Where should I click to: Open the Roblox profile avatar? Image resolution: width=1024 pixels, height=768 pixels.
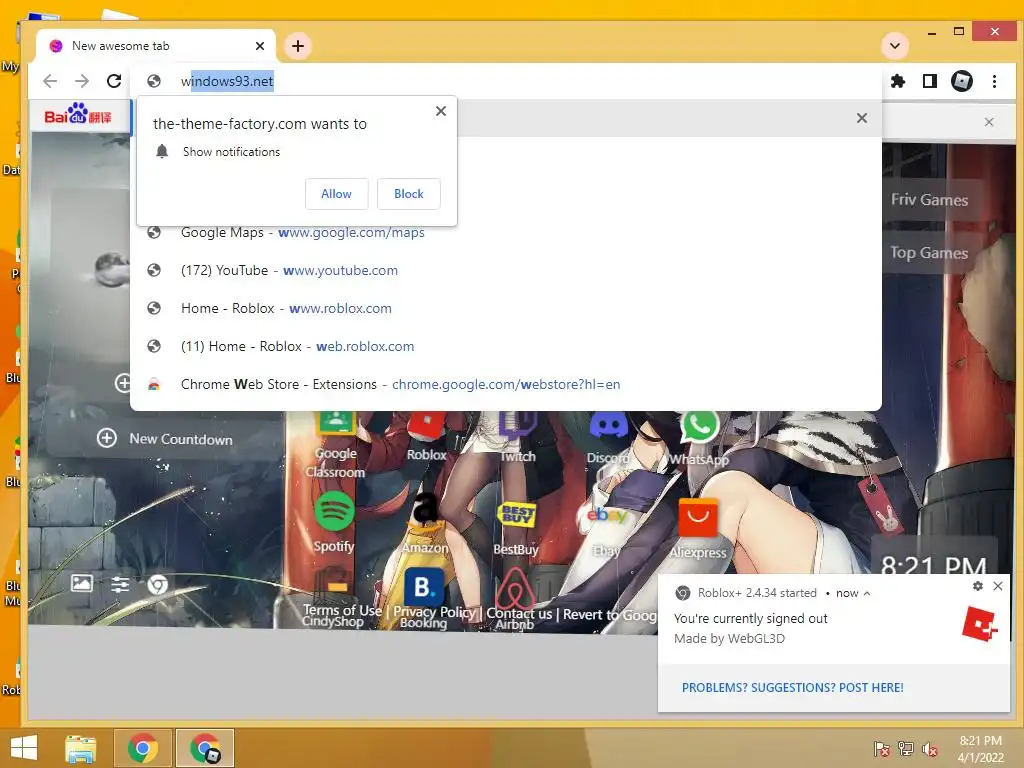pyautogui.click(x=962, y=81)
